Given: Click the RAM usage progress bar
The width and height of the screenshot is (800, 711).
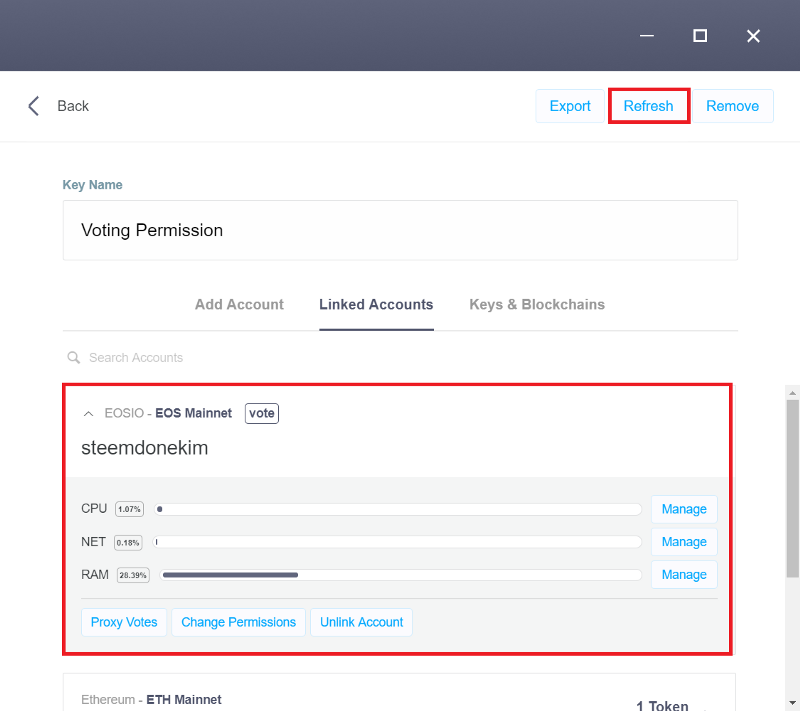Looking at the screenshot, I should click(401, 575).
